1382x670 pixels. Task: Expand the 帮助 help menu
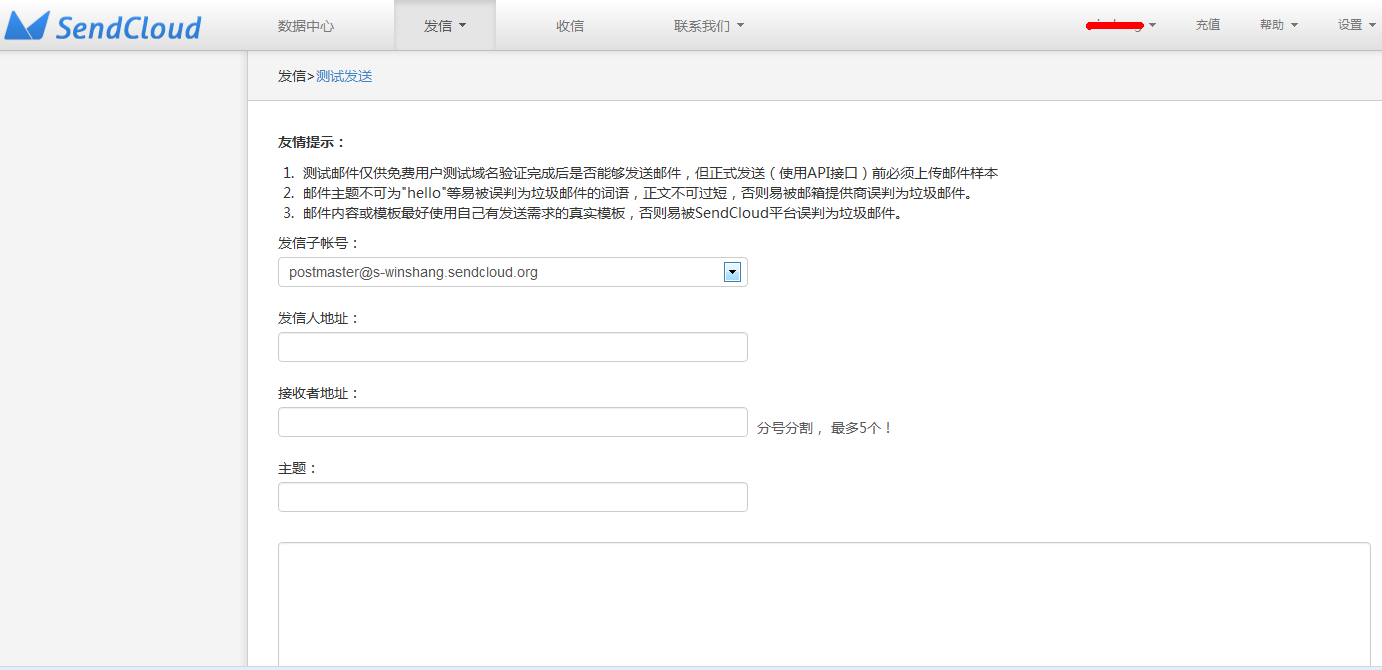[x=1279, y=25]
